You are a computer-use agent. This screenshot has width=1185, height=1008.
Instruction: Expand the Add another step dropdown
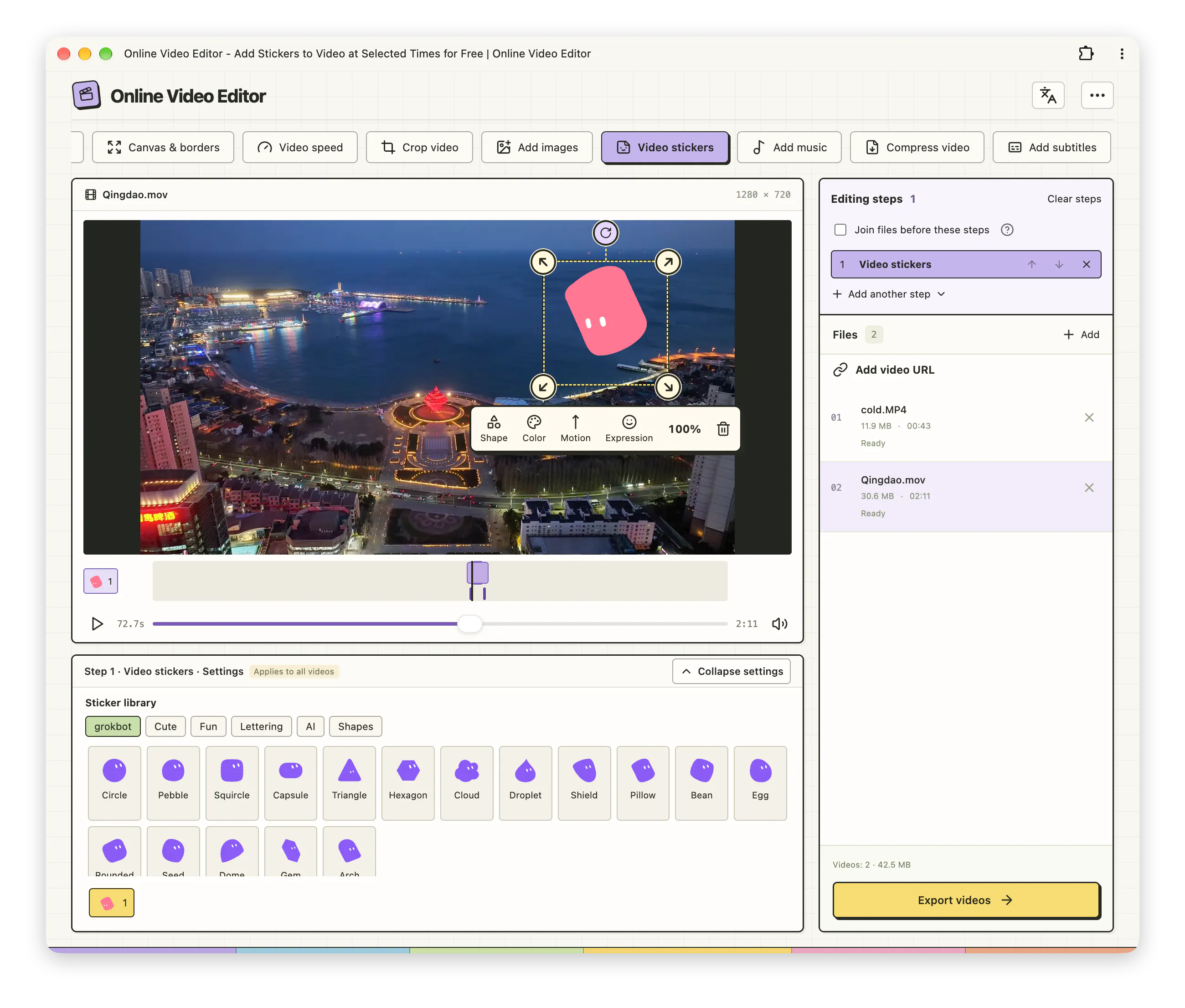pos(888,294)
